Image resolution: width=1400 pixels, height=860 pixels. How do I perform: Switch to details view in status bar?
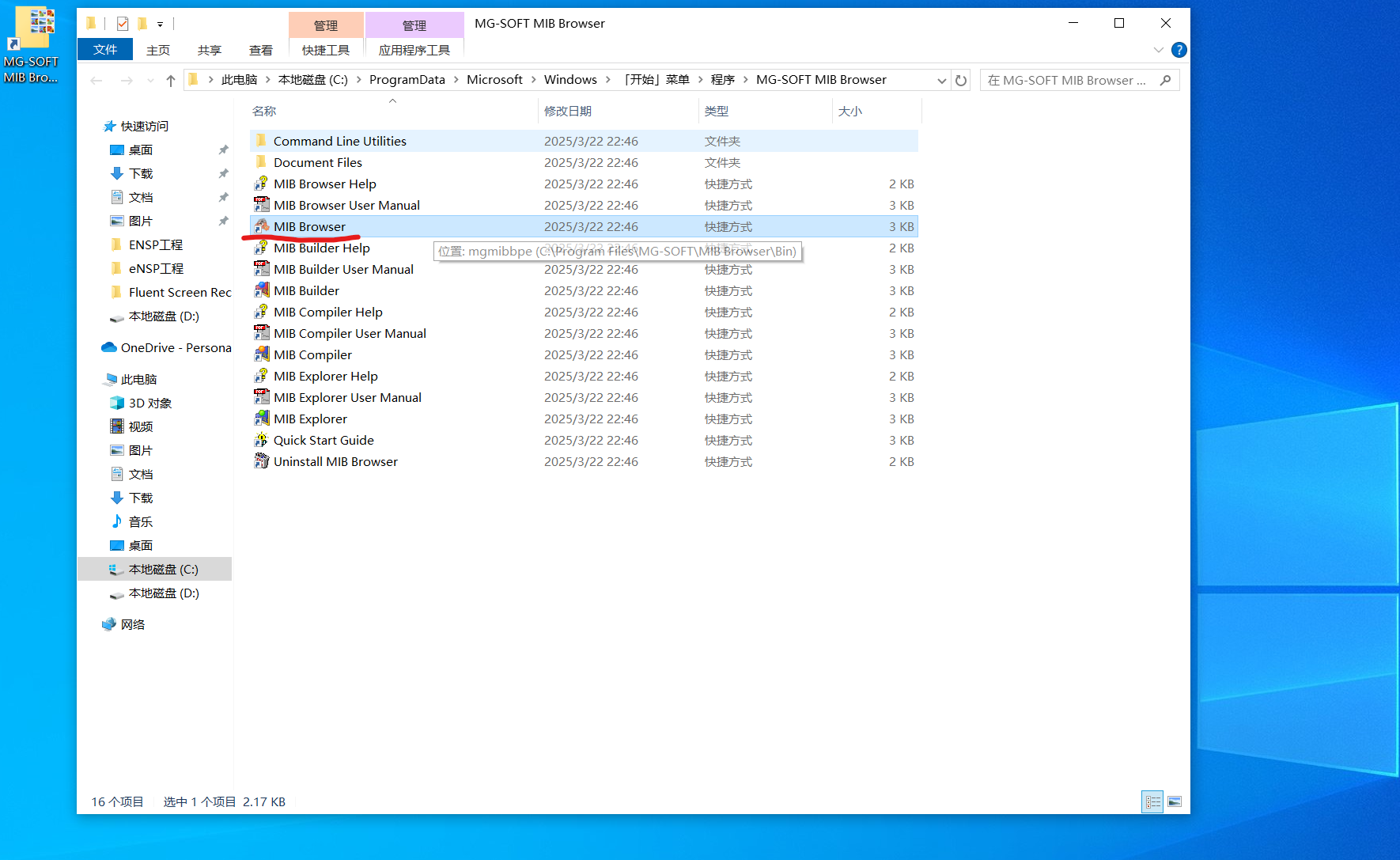pyautogui.click(x=1152, y=801)
